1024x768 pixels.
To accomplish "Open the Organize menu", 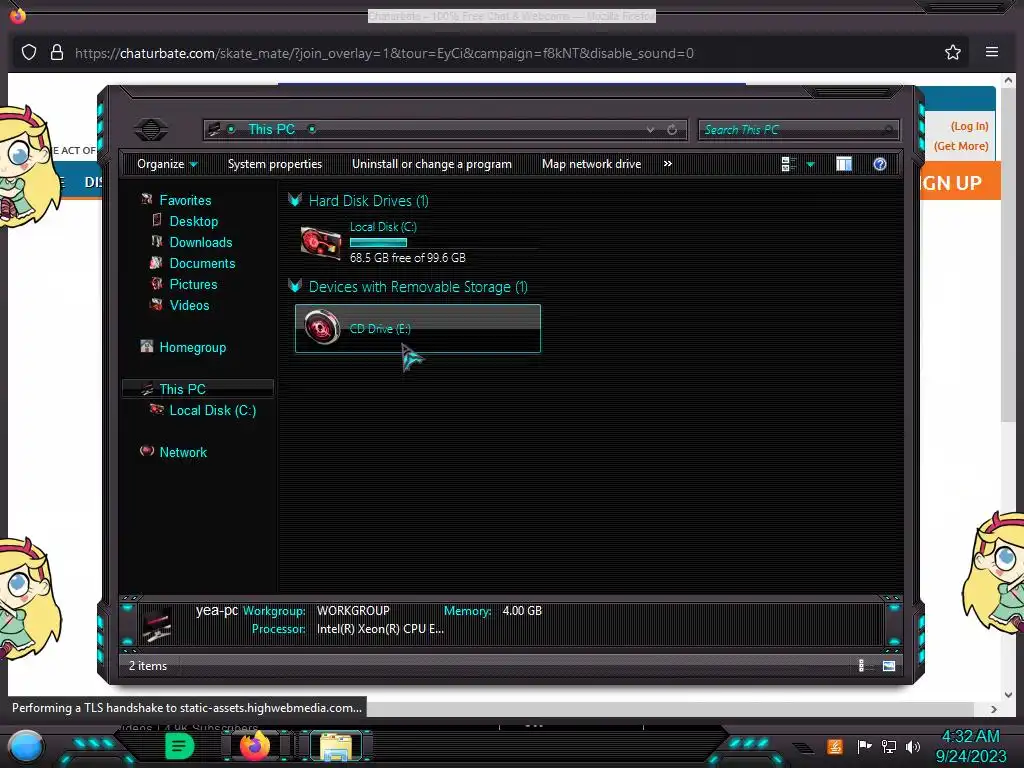I will [x=167, y=164].
